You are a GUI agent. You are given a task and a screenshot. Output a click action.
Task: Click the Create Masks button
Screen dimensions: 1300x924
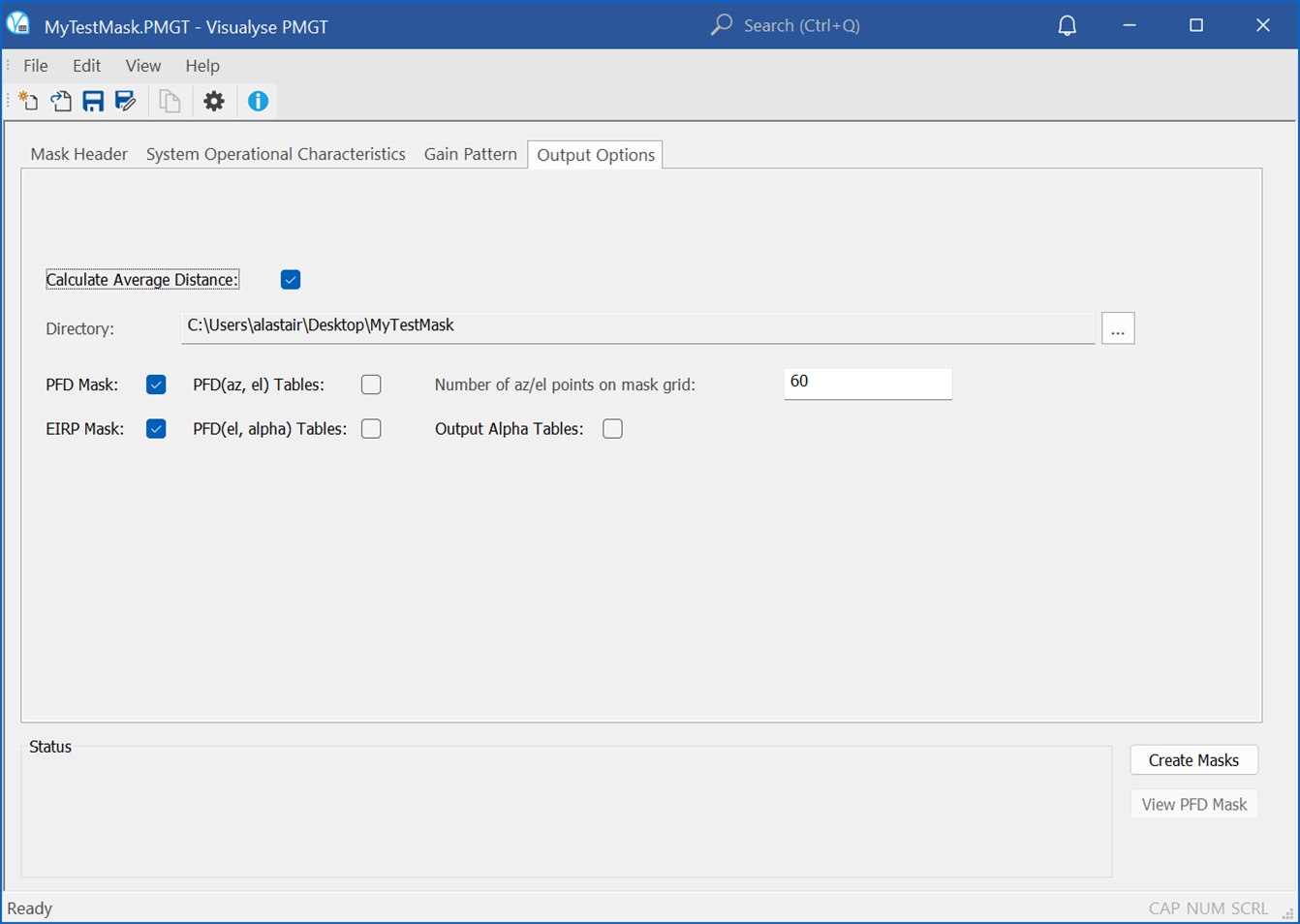(1193, 760)
